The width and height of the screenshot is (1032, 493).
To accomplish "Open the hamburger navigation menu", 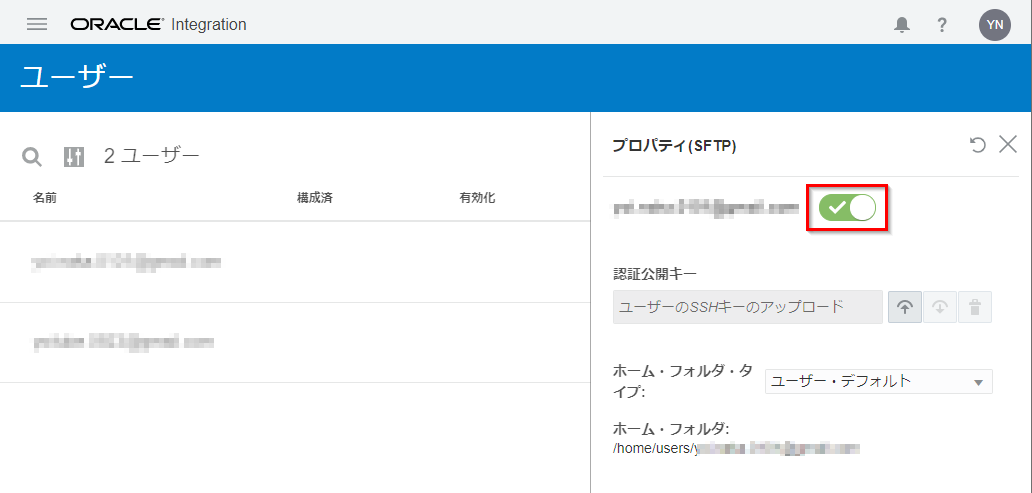I will 37,24.
